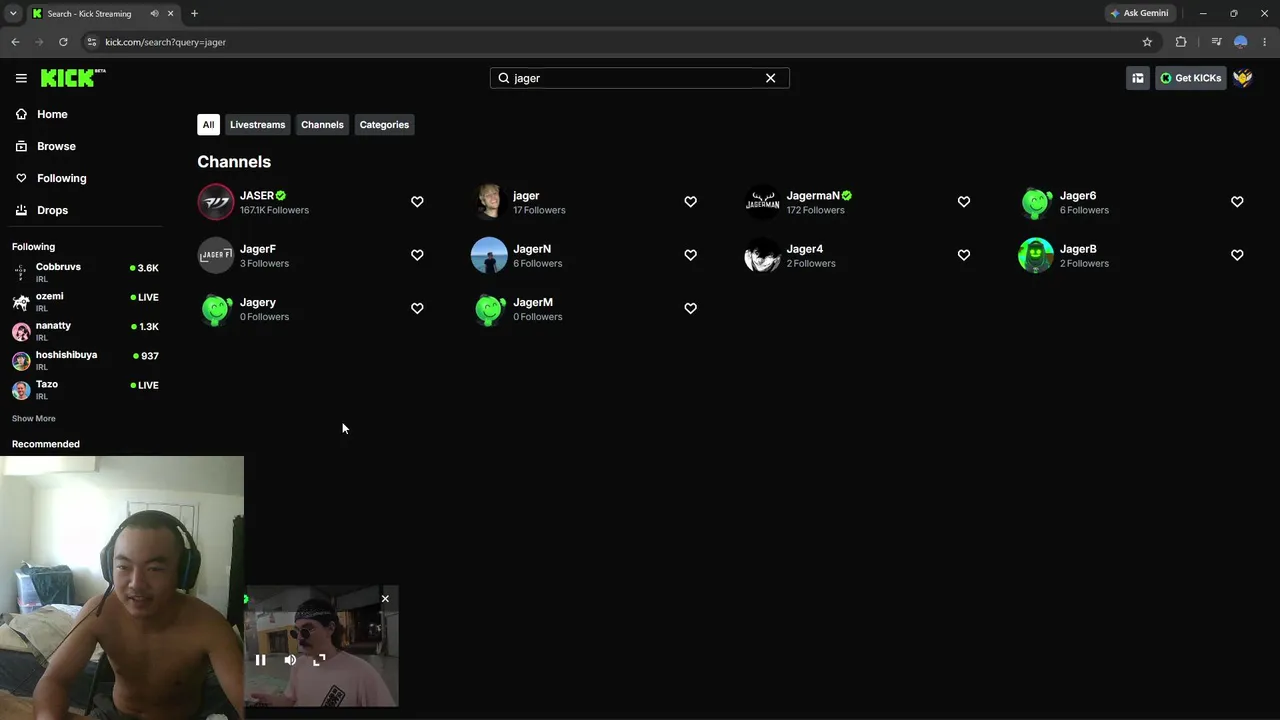1280x720 pixels.
Task: Open Tazo followed channel
Action: [85, 389]
